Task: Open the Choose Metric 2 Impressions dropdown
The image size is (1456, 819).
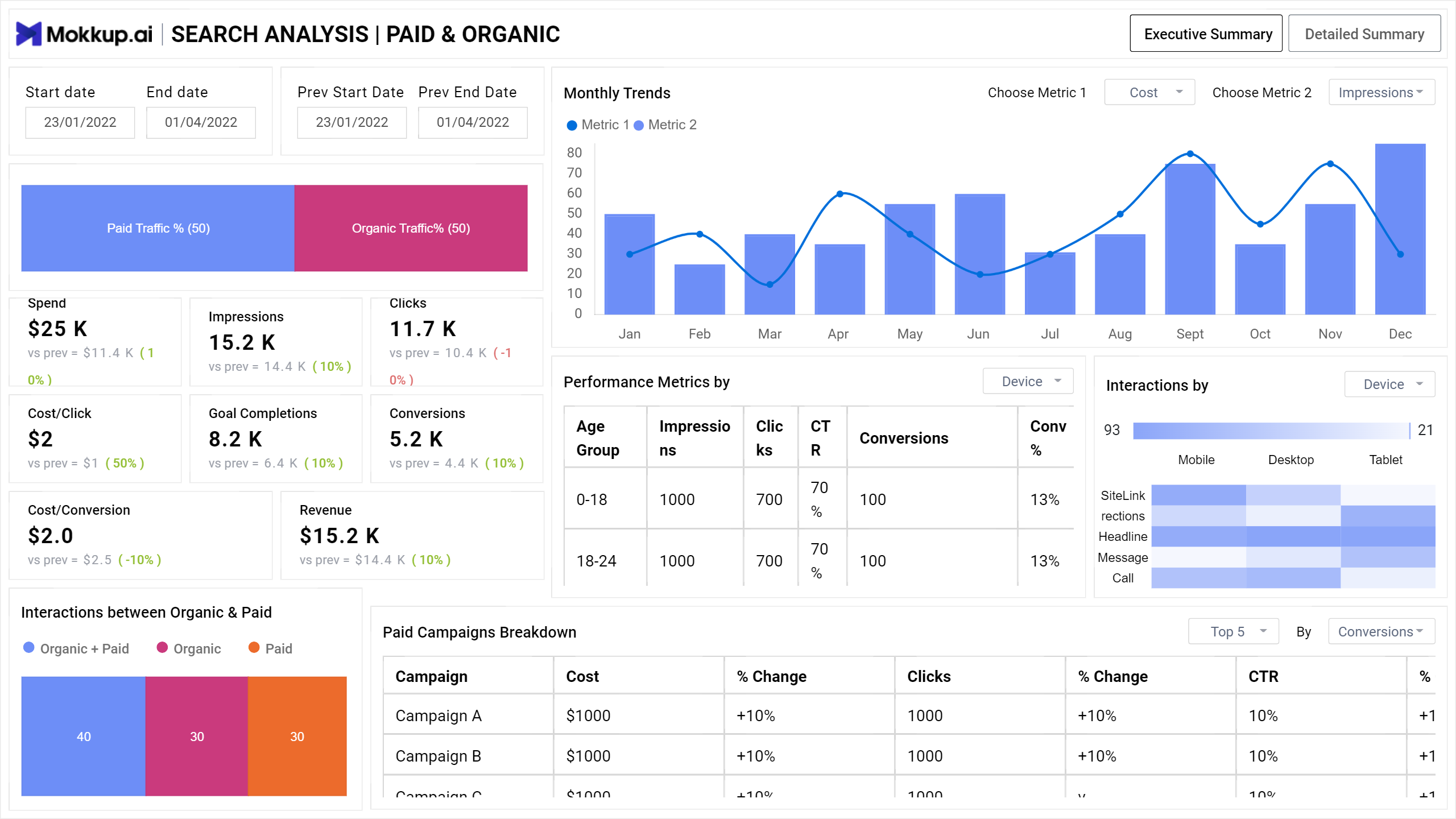Action: 1381,92
